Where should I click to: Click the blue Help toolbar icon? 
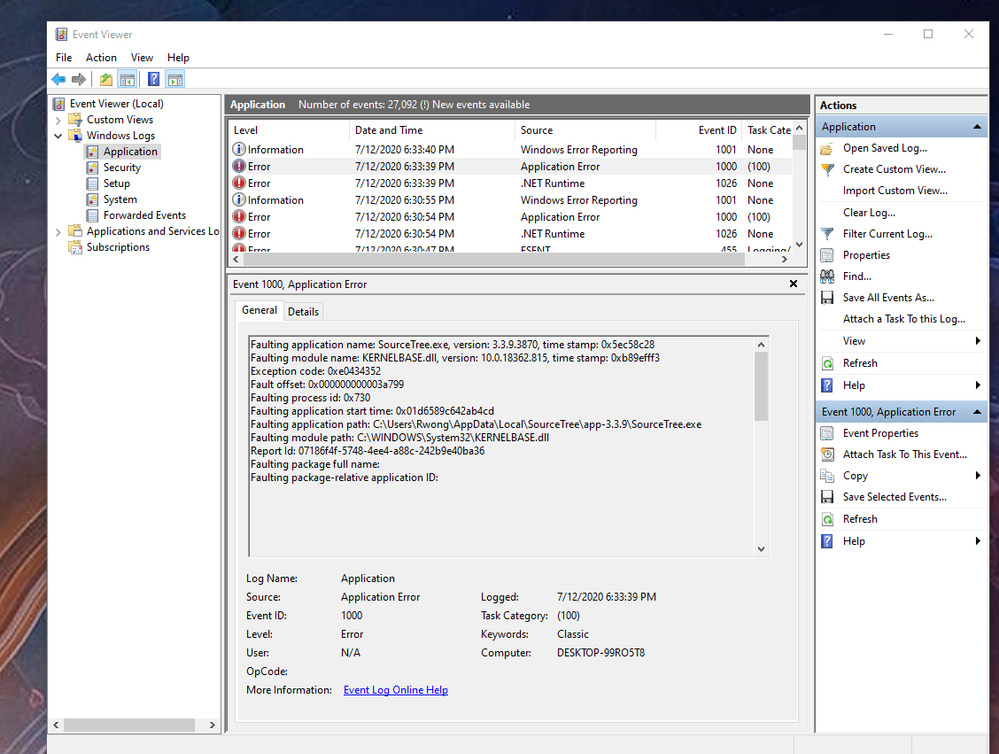tap(154, 80)
